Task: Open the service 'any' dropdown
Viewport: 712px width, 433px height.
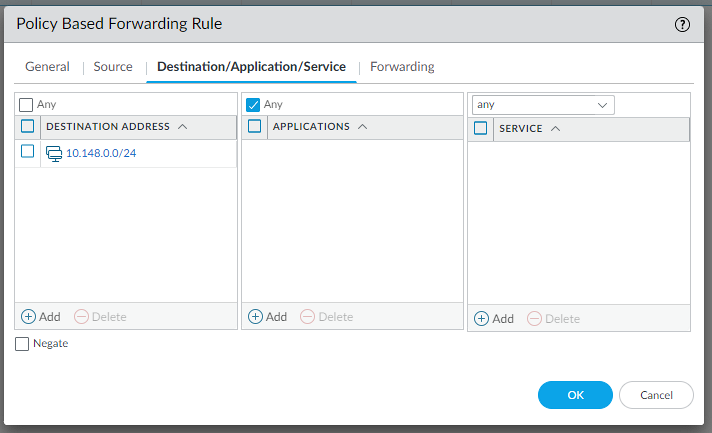Action: tap(603, 104)
